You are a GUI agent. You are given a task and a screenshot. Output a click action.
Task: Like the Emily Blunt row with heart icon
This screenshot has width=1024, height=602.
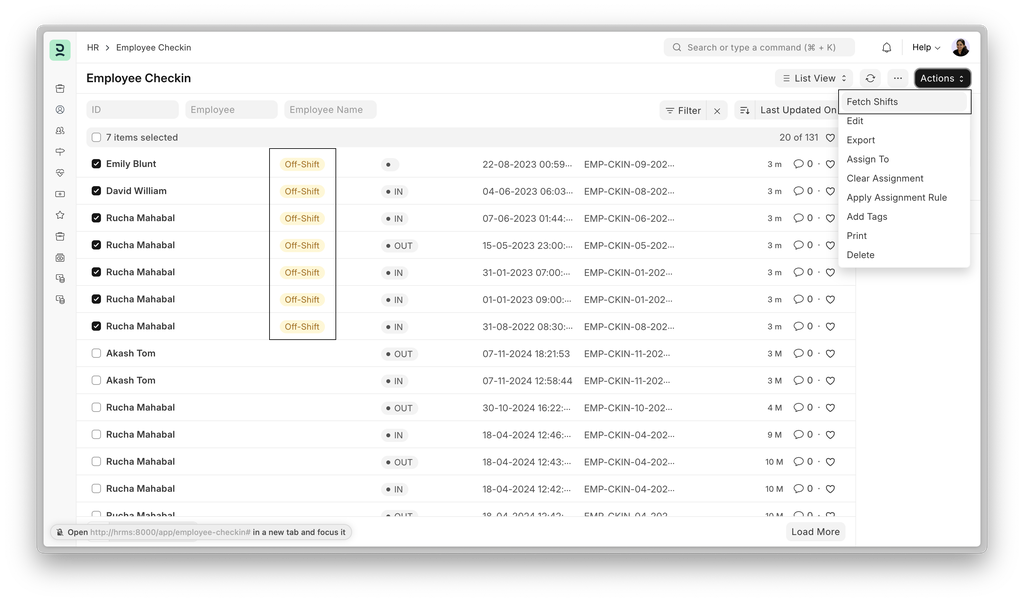pos(830,164)
